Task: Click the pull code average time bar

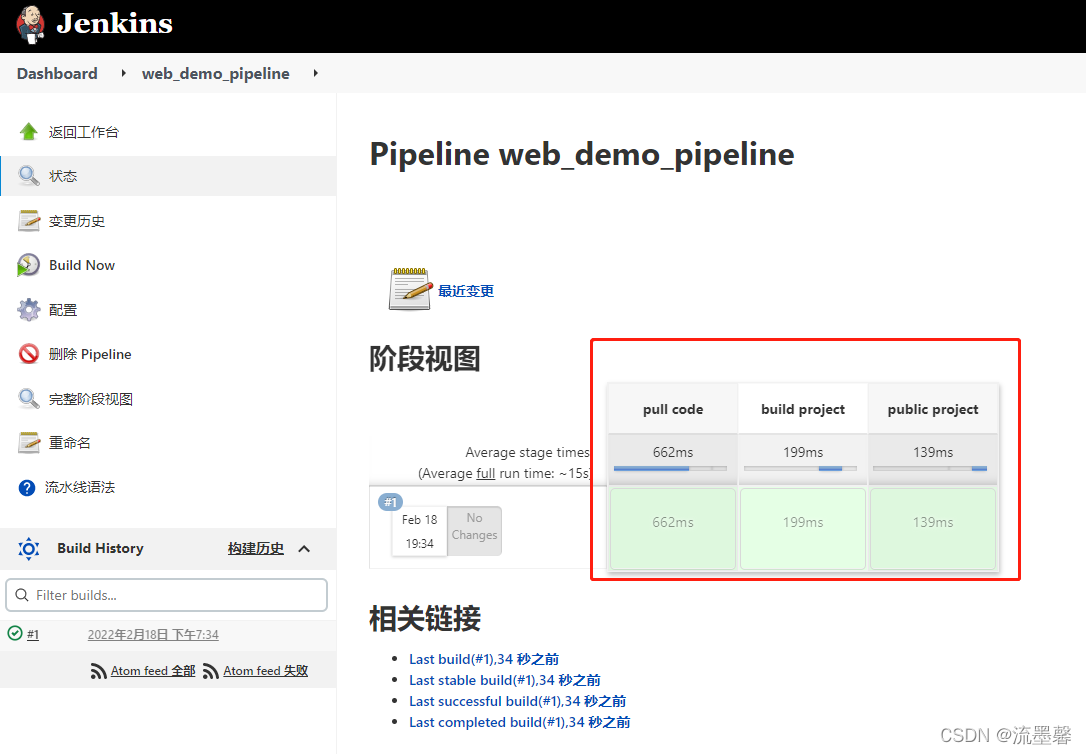Action: (x=670, y=469)
